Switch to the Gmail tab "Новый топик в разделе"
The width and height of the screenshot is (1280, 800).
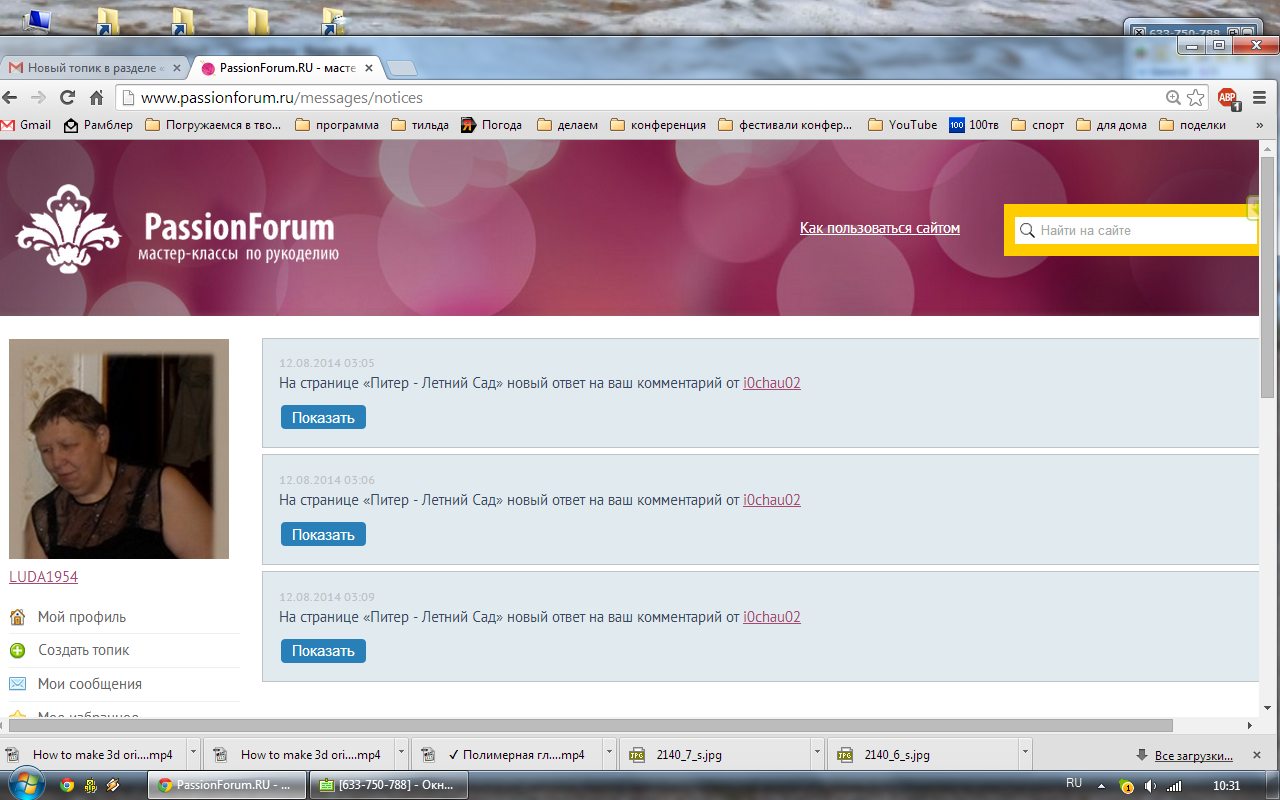pyautogui.click(x=94, y=68)
